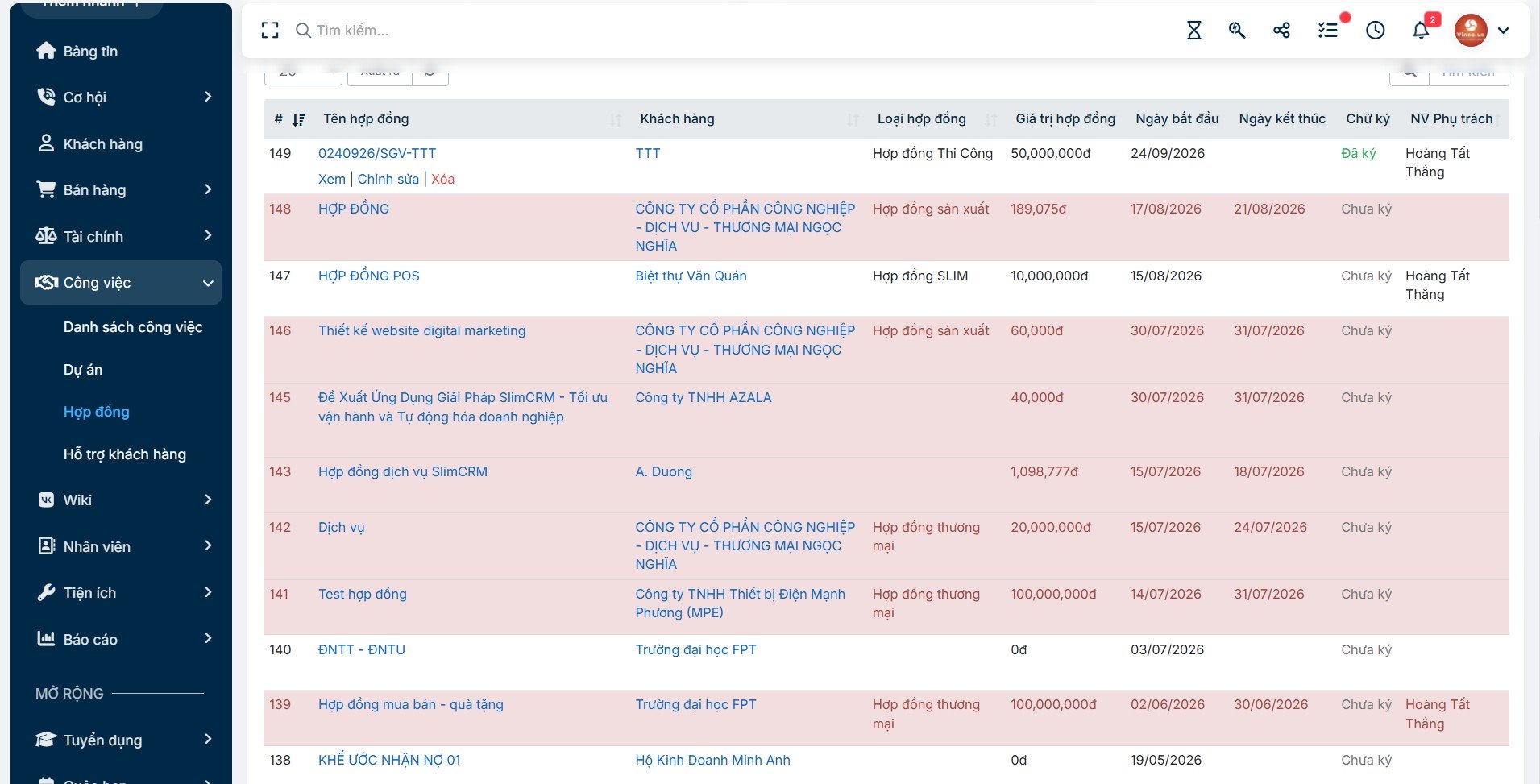Click the Wiki sidebar icon
This screenshot has width=1540, height=784.
[x=46, y=500]
